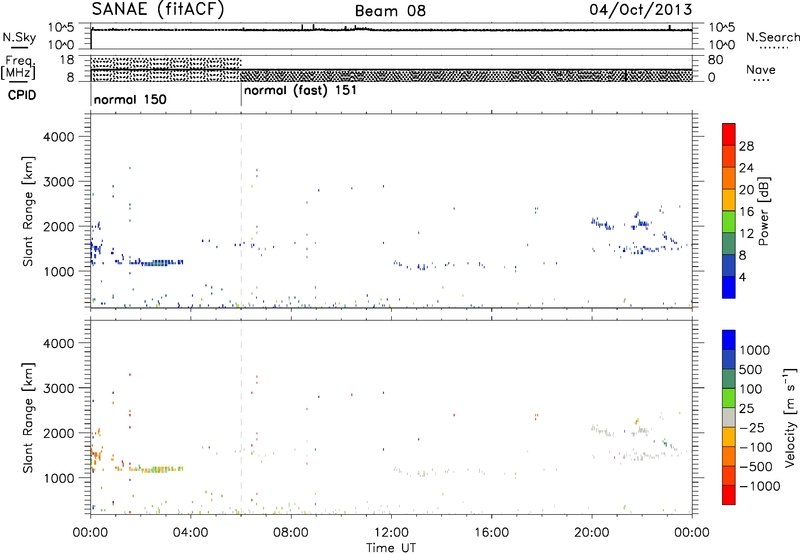Click Slant Range axis title of velocity panel
The image size is (800, 554).
pyautogui.click(x=28, y=418)
